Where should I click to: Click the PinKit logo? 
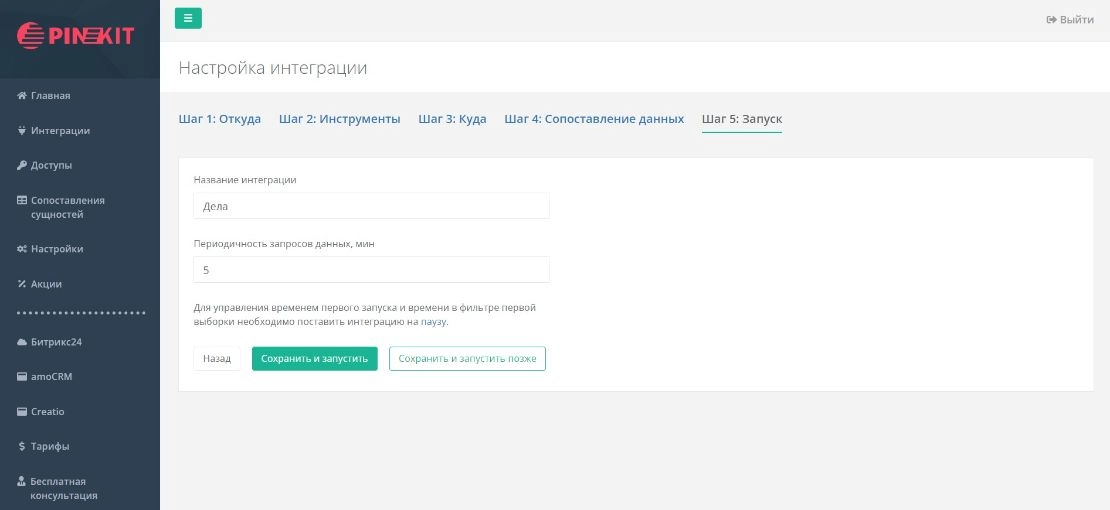76,36
